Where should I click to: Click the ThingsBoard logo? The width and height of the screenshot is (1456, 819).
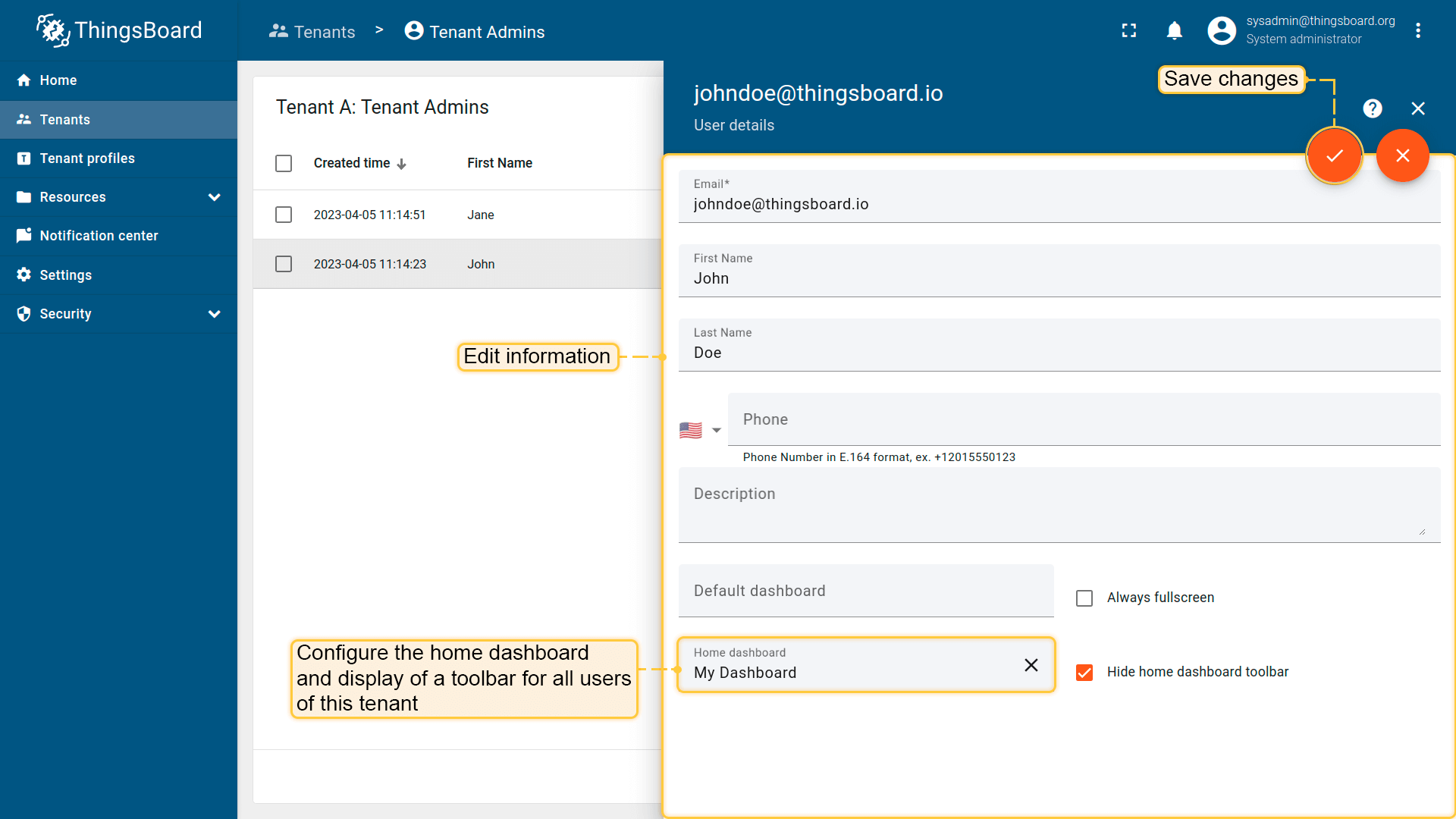coord(120,30)
